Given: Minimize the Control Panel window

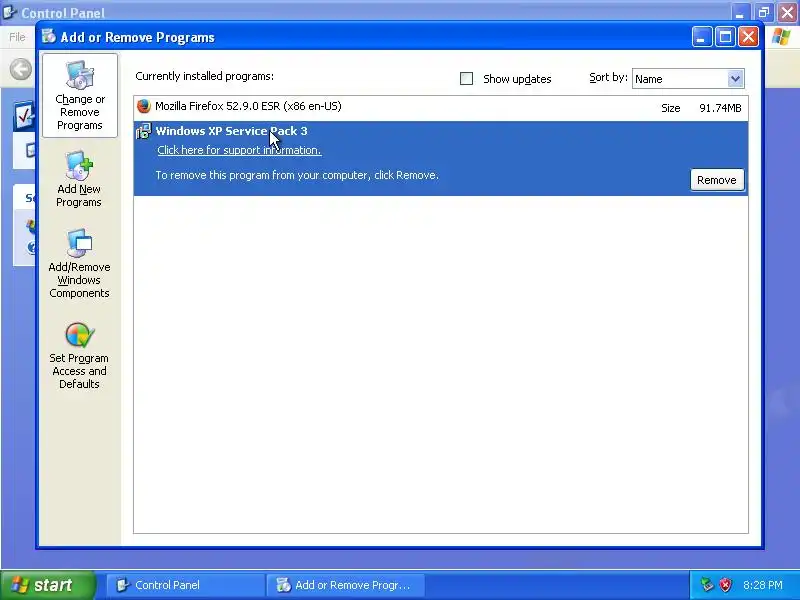Looking at the screenshot, I should pos(740,12).
